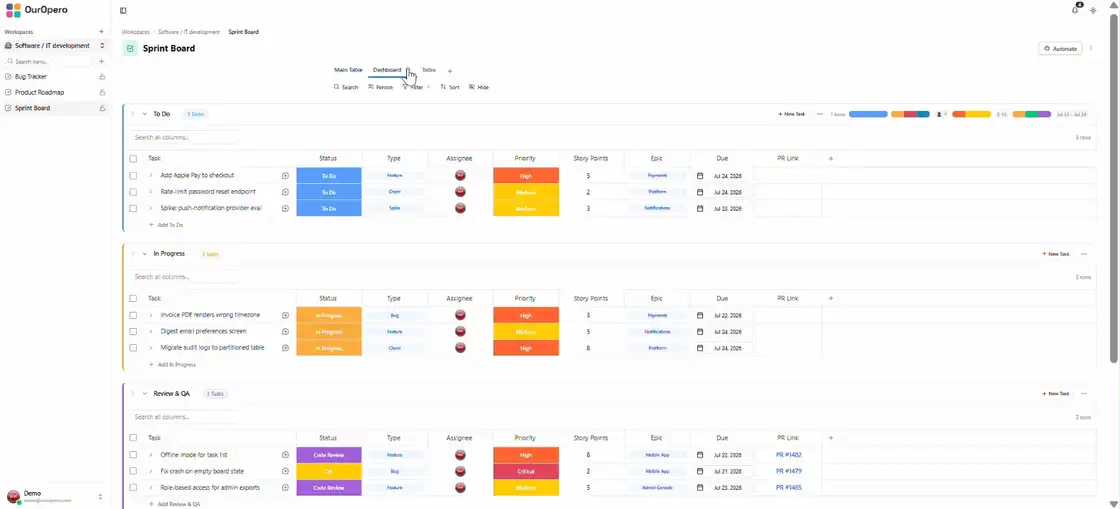This screenshot has width=1120, height=509.
Task: Open the board's three-dot menu beside Automate
Action: 1091,49
